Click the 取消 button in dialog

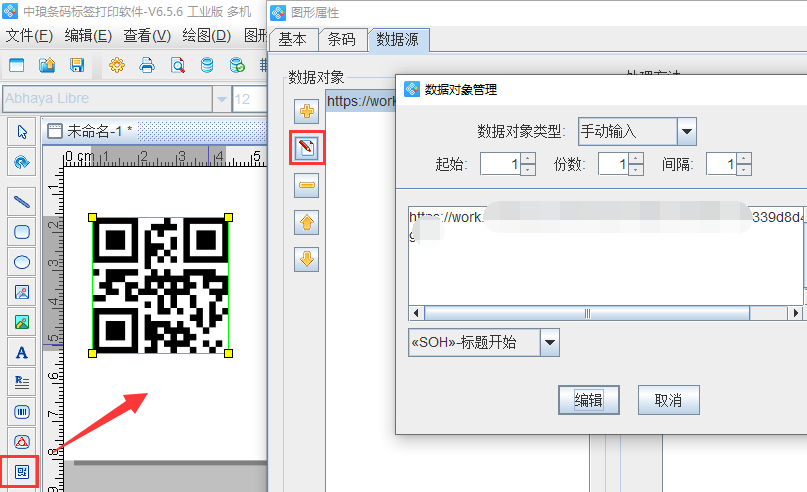669,400
